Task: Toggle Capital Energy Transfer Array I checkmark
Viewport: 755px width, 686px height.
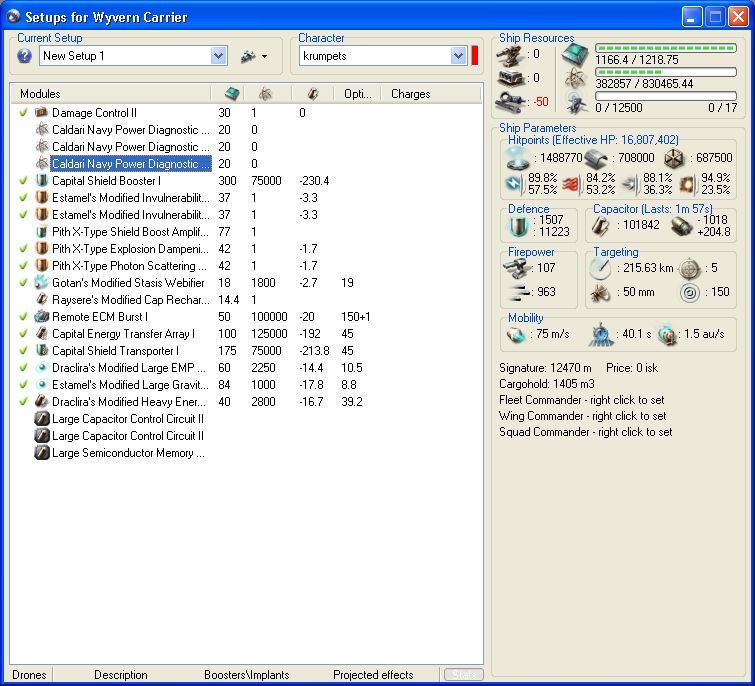Action: click(x=23, y=334)
